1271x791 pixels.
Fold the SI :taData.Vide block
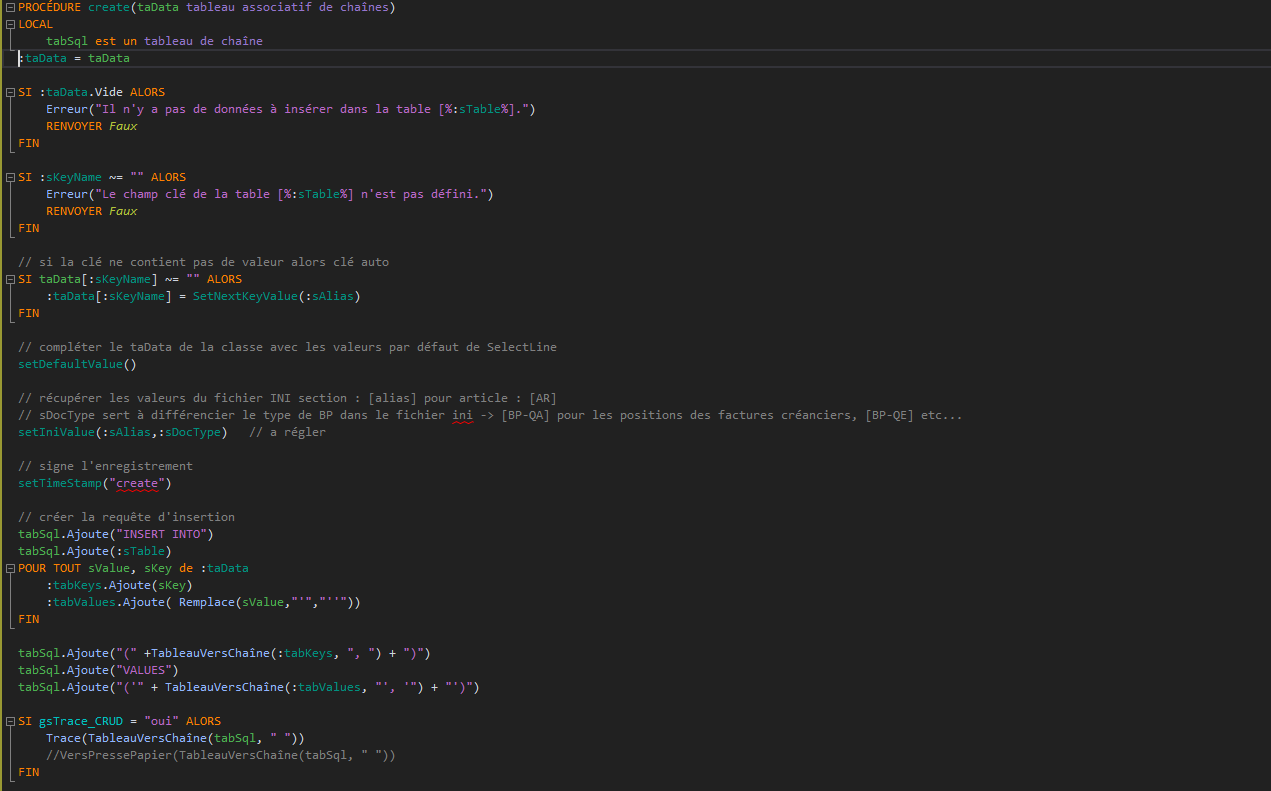pos(10,92)
